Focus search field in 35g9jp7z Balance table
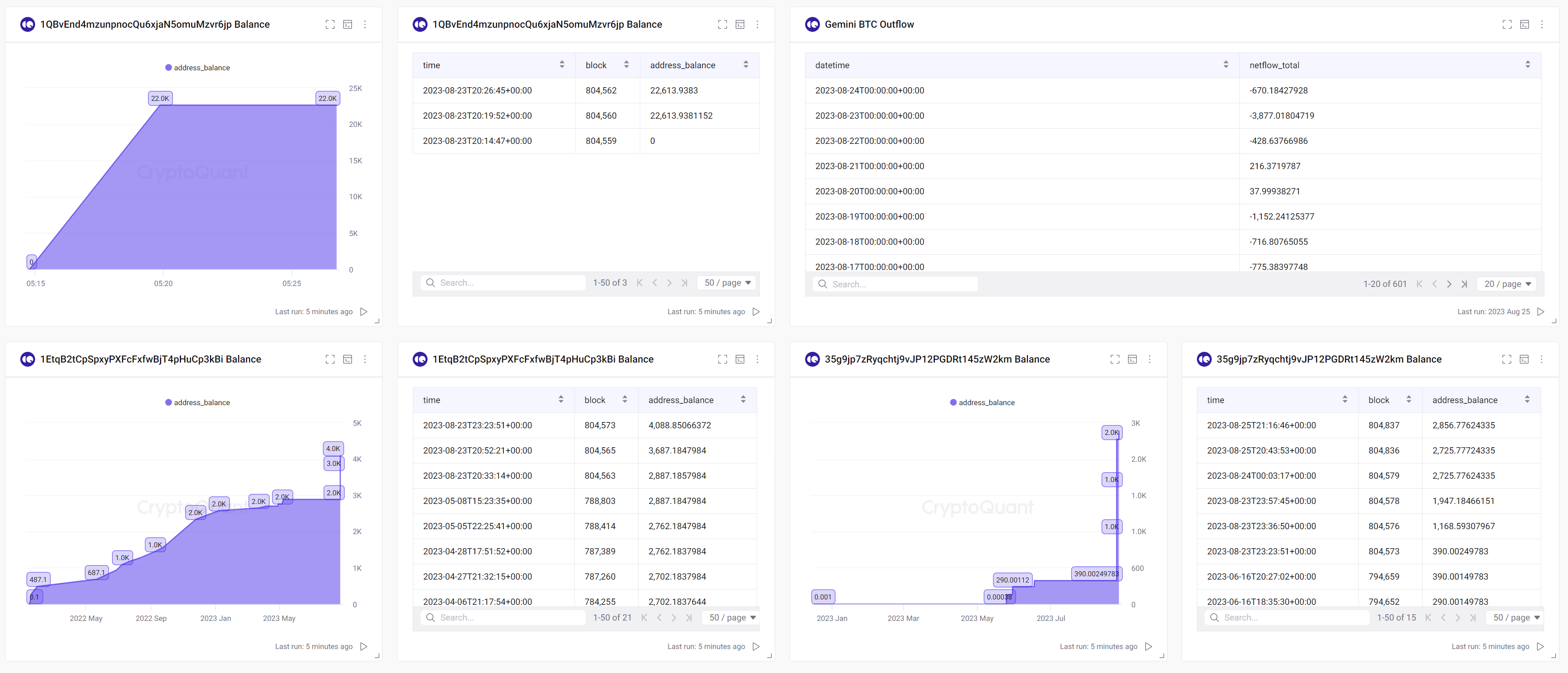The height and width of the screenshot is (673, 1568). tap(1287, 618)
